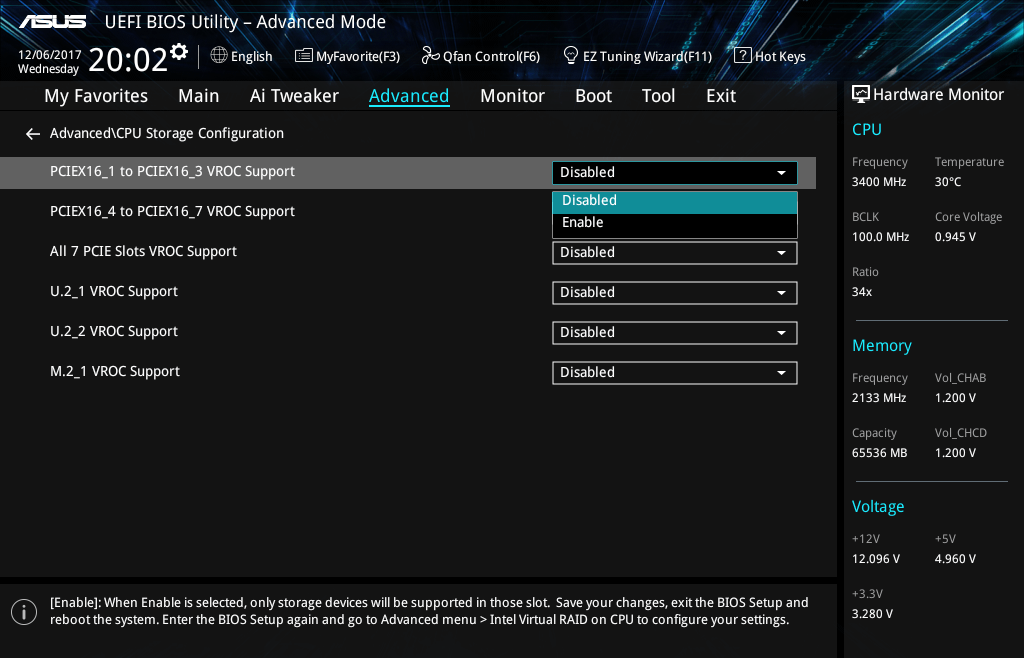
Task: Choose Disabled in the open dropdown list
Action: (589, 201)
